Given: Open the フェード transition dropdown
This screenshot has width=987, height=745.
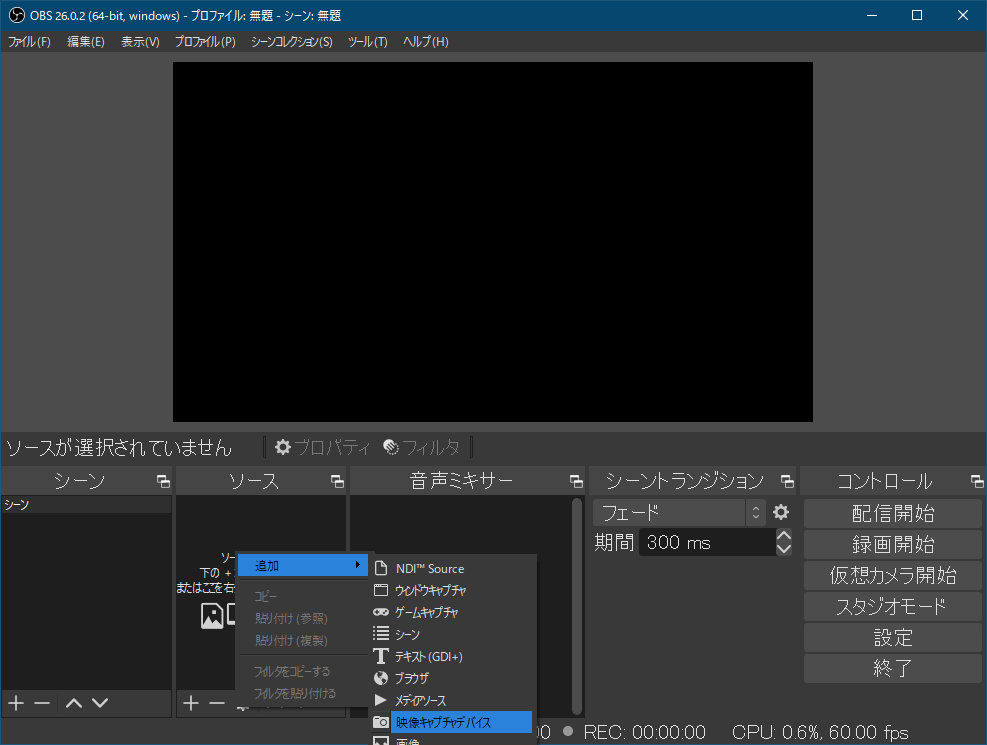Looking at the screenshot, I should (670, 512).
